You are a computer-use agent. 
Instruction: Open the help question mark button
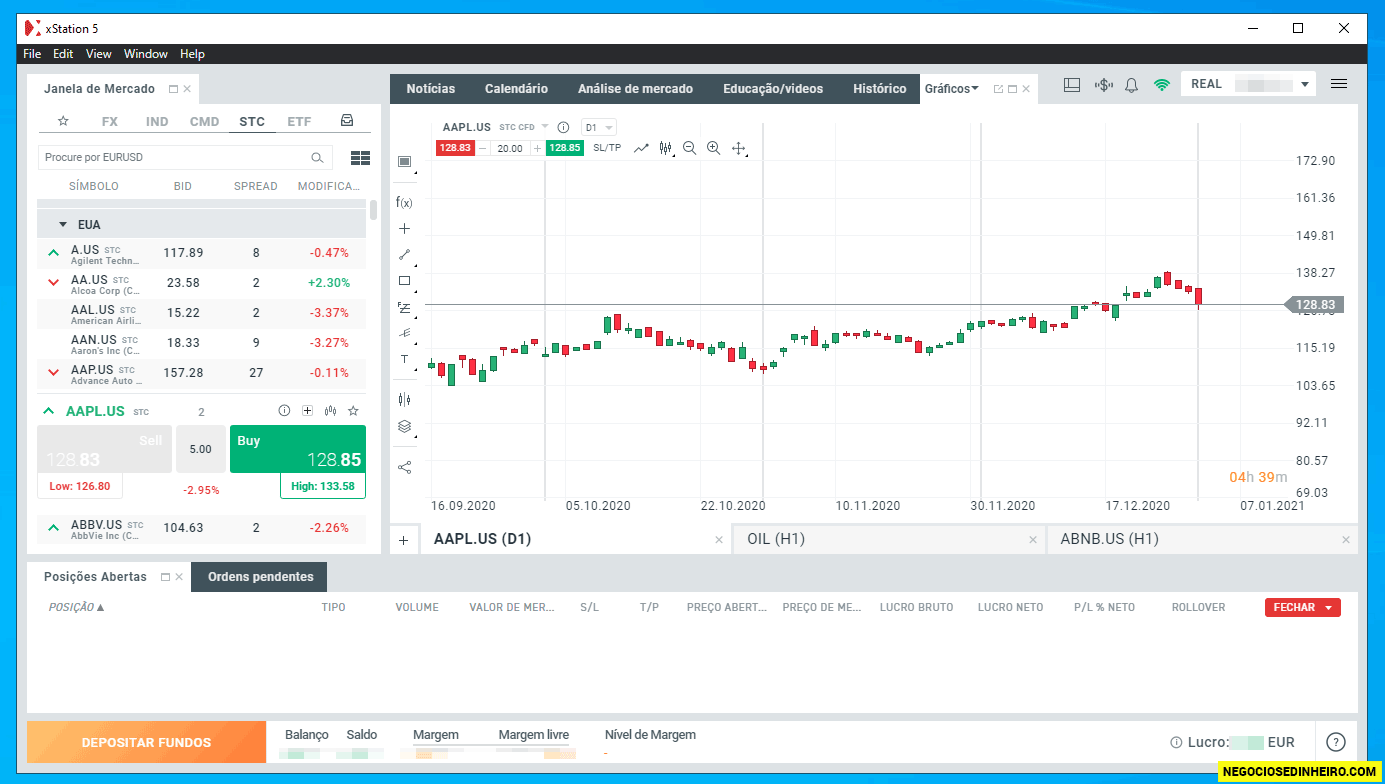1335,742
